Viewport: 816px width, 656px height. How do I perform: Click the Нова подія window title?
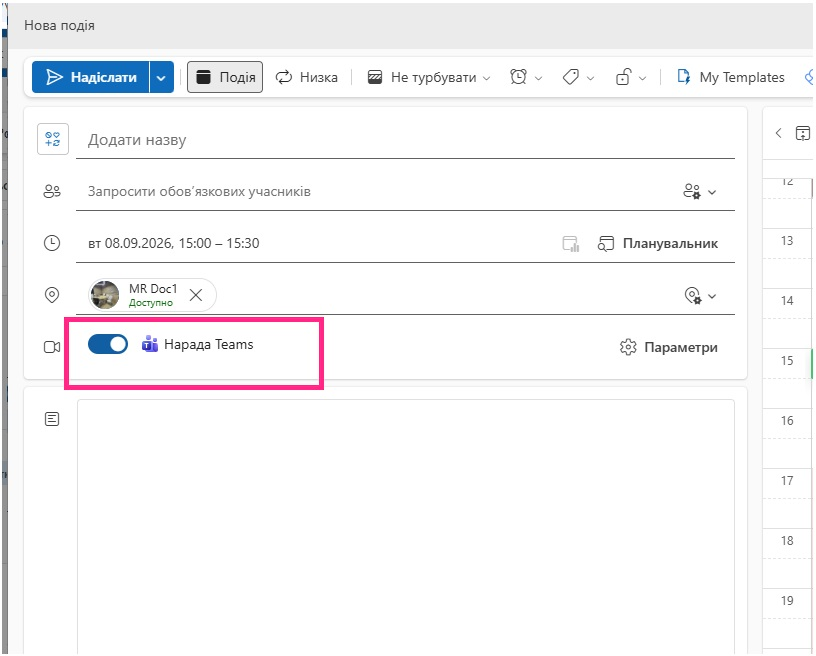tap(59, 25)
